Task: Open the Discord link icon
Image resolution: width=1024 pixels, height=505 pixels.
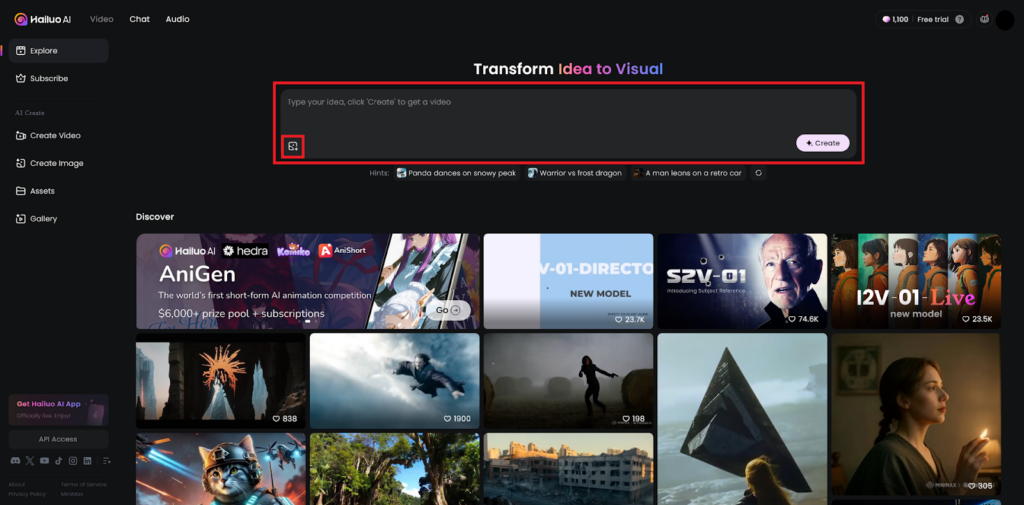Action: [x=15, y=461]
